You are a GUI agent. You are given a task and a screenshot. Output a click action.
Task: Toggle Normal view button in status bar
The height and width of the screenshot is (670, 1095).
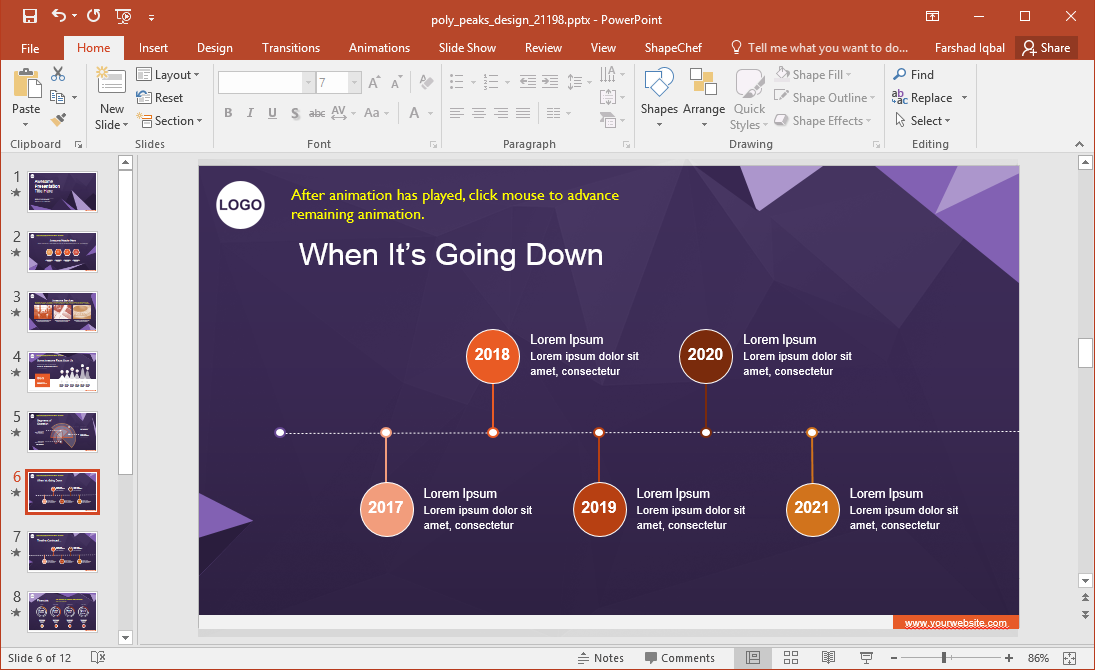point(753,658)
